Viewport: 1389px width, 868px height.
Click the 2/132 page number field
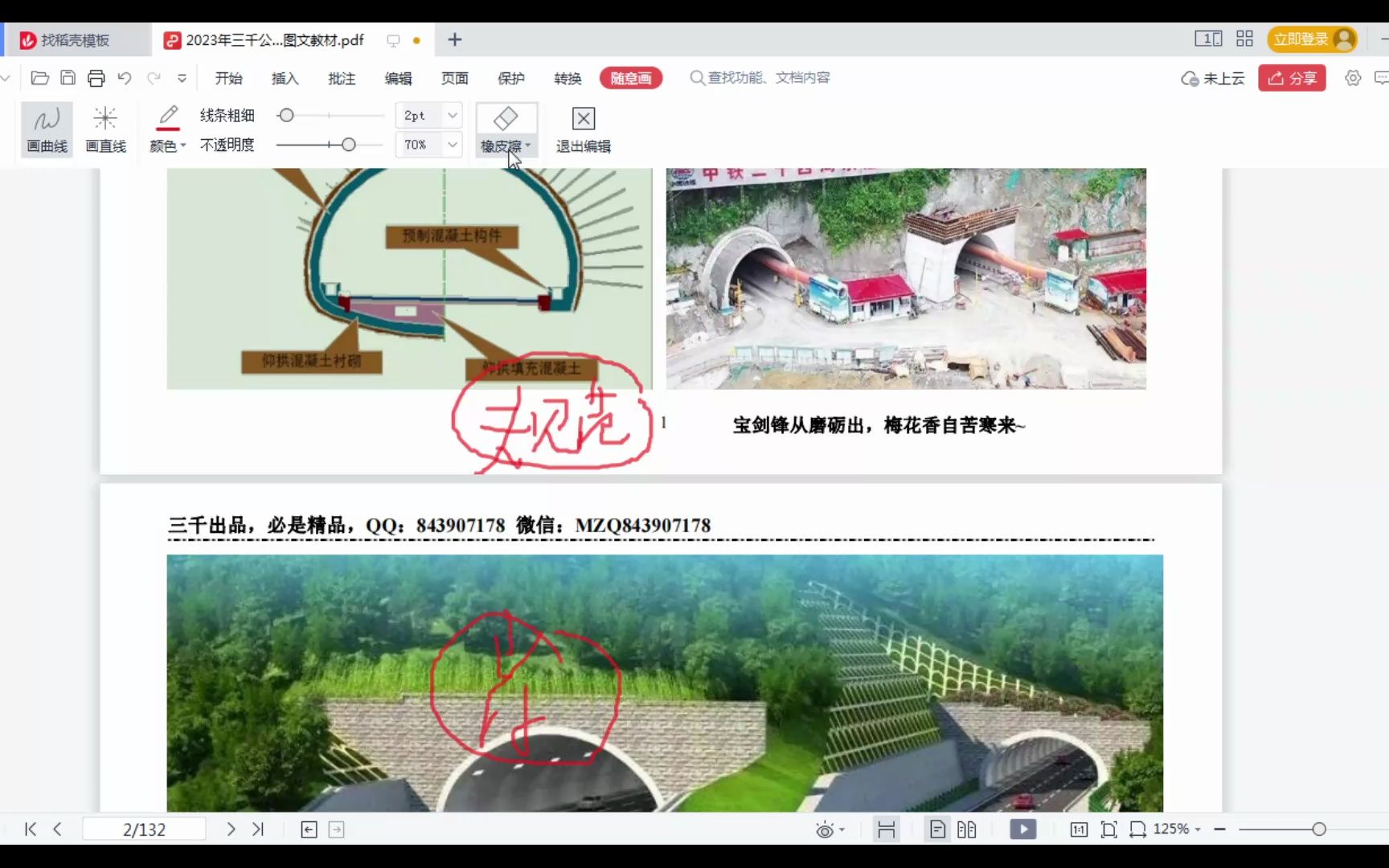(x=144, y=829)
